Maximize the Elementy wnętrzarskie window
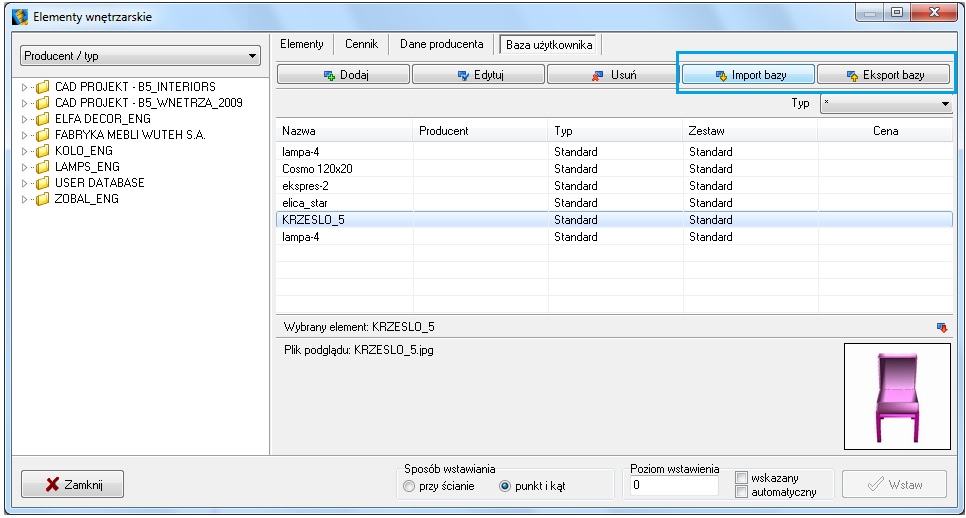This screenshot has width=966, height=518. pyautogui.click(x=897, y=12)
